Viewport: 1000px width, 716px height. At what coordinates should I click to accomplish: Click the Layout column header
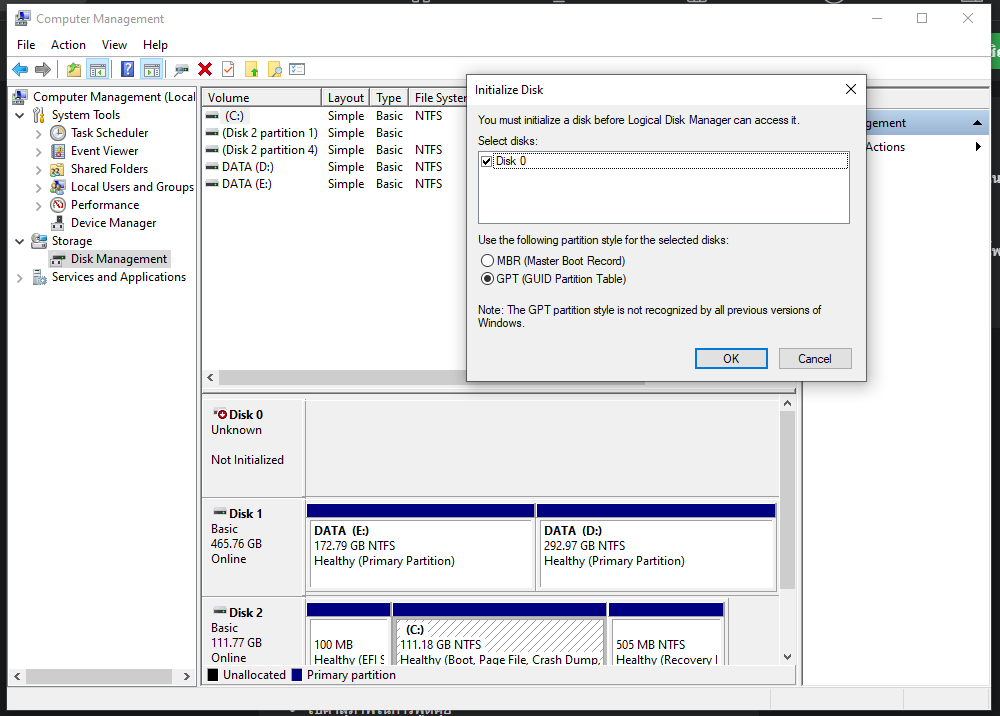click(345, 98)
